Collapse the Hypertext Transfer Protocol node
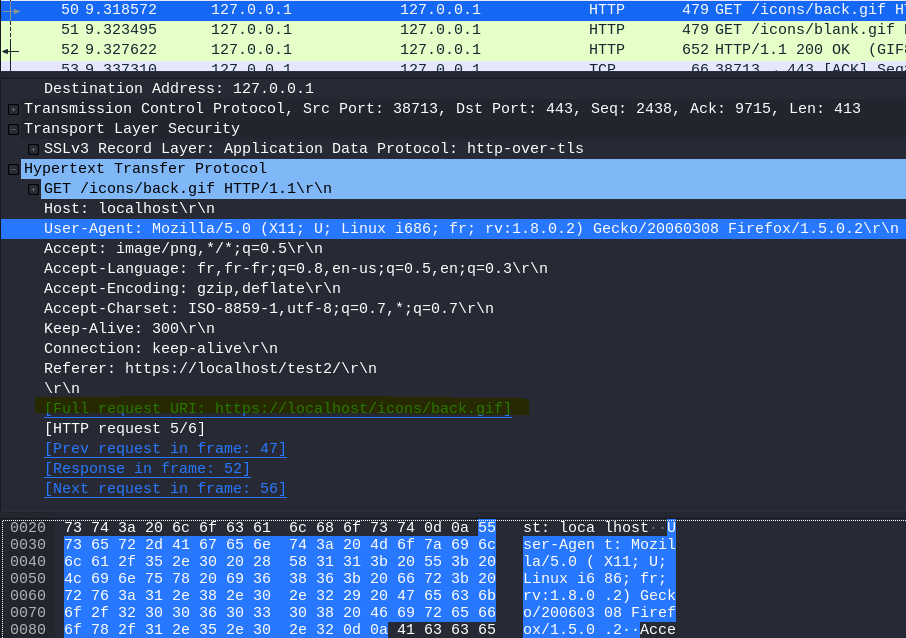The width and height of the screenshot is (906, 638). tap(13, 169)
